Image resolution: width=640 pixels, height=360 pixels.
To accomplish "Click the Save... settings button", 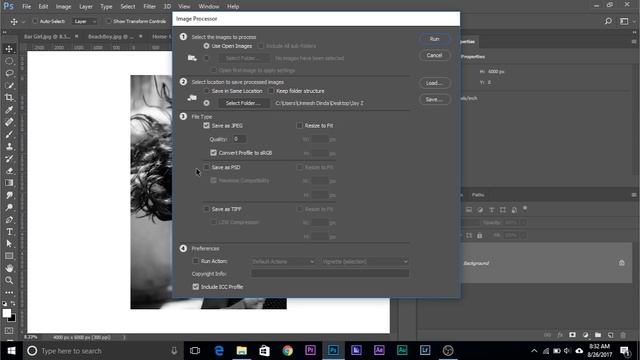I will pyautogui.click(x=434, y=99).
